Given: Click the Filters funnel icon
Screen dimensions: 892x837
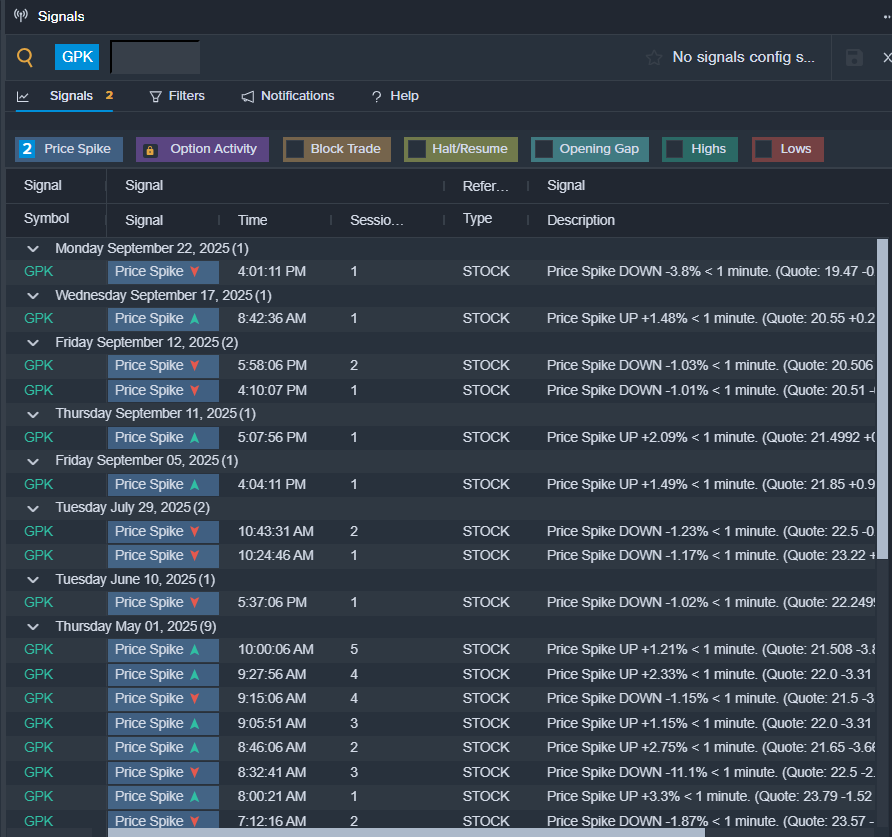Looking at the screenshot, I should 155,97.
